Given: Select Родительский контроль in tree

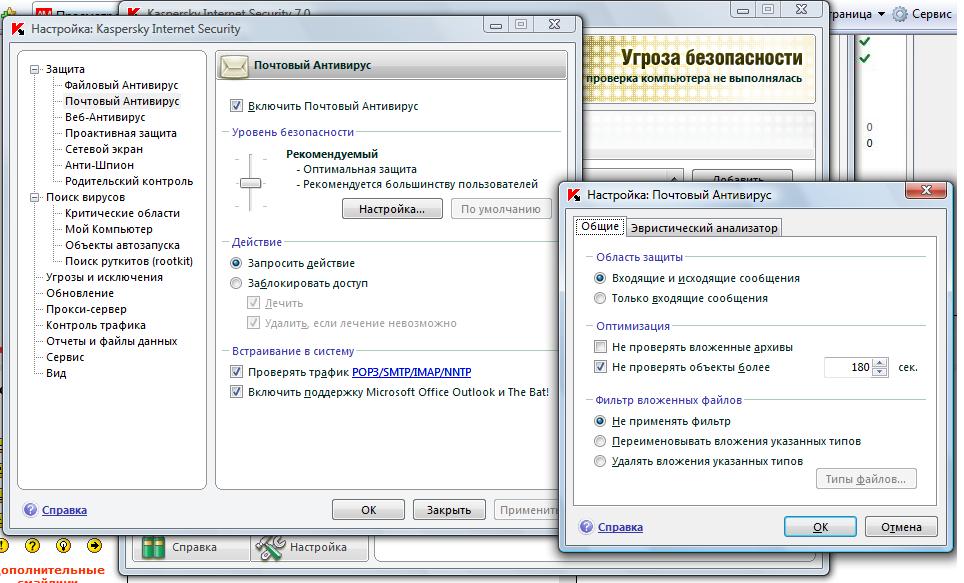Looking at the screenshot, I should coord(129,181).
